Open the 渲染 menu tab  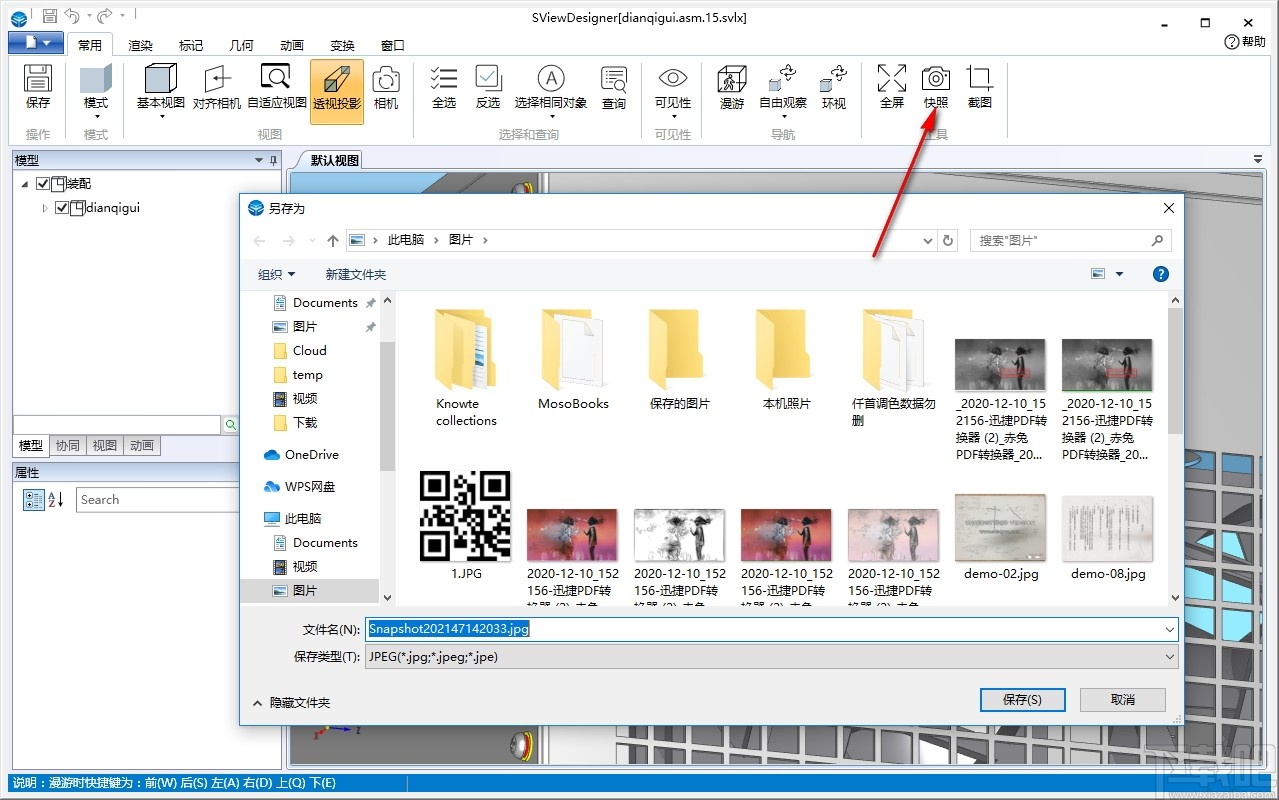tap(140, 44)
